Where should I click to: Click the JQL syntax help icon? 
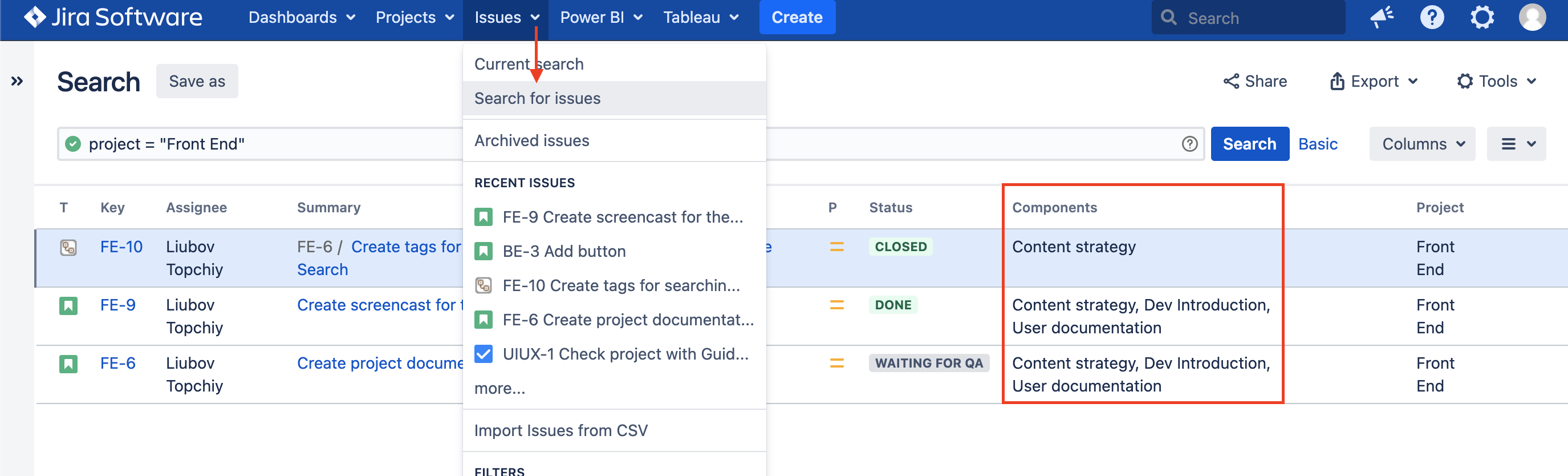point(1189,144)
